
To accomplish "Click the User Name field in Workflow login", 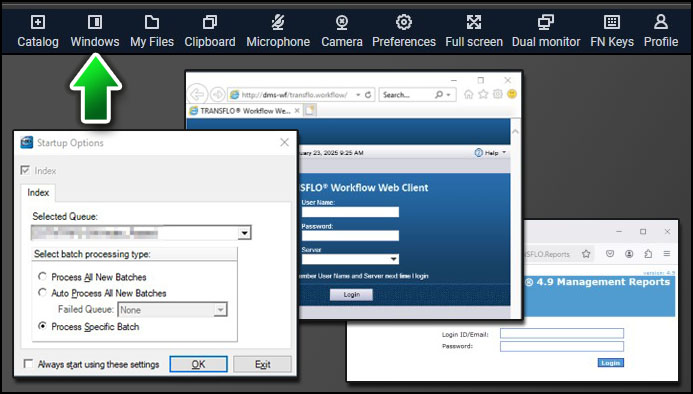I will (350, 212).
